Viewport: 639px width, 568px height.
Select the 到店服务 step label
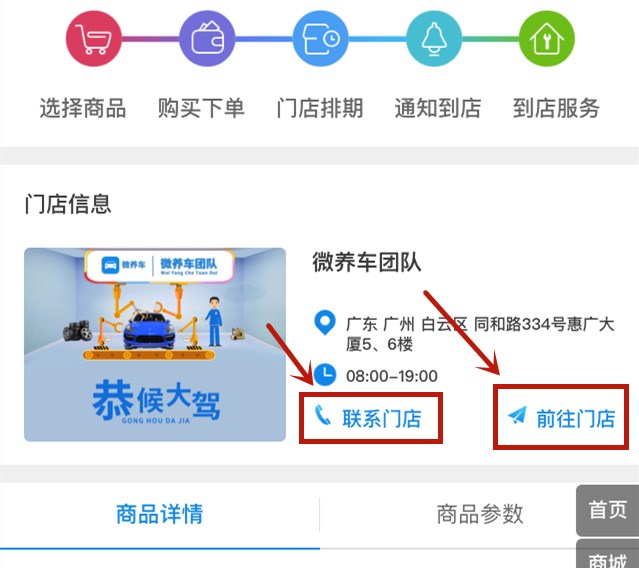[556, 108]
